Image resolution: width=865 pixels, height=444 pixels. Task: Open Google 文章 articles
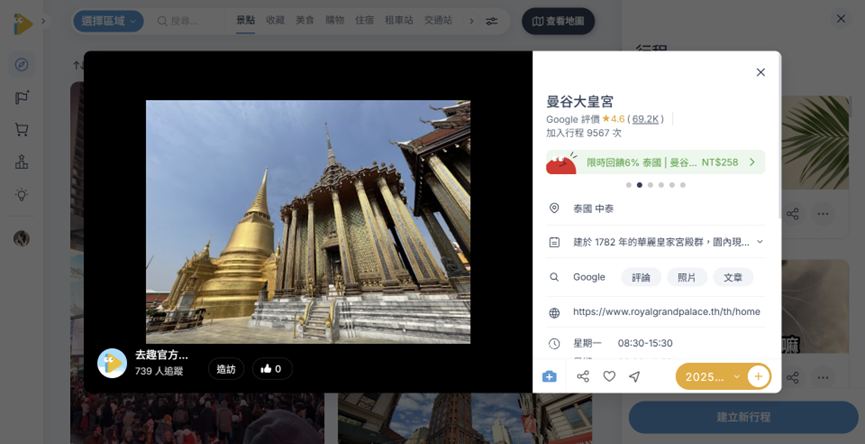(x=733, y=277)
